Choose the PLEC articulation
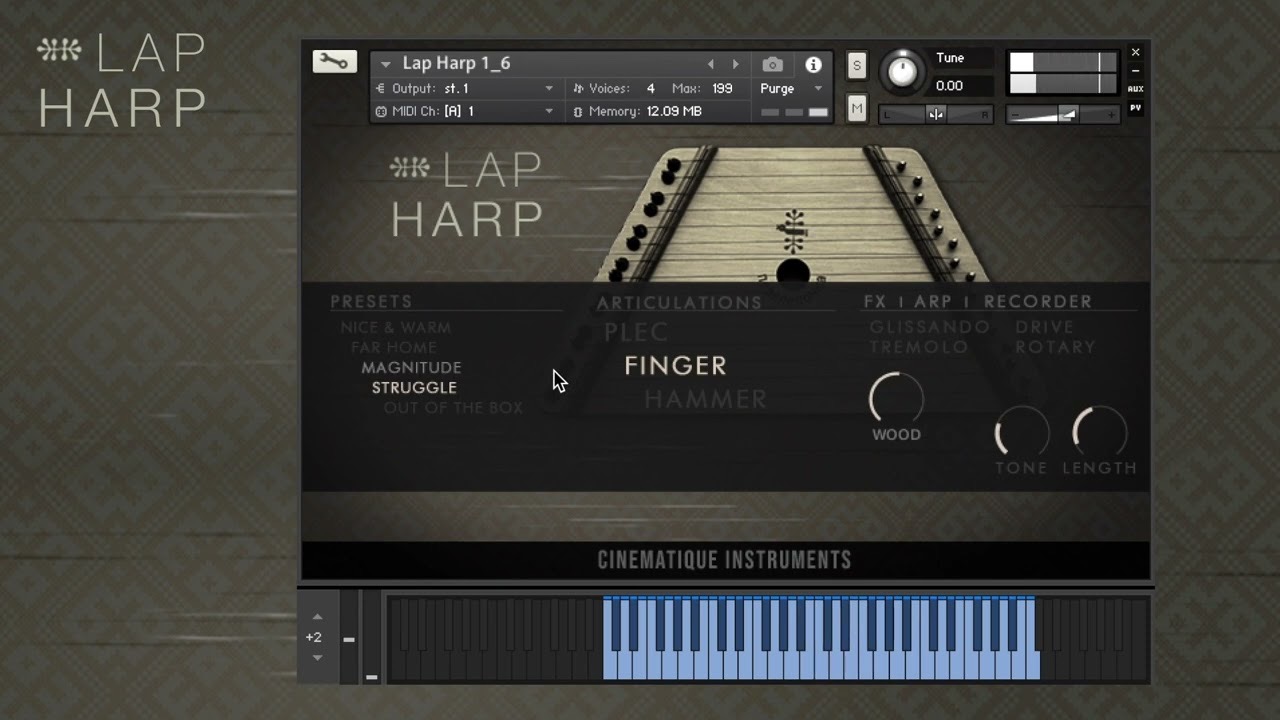Viewport: 1280px width, 720px height. coord(636,332)
